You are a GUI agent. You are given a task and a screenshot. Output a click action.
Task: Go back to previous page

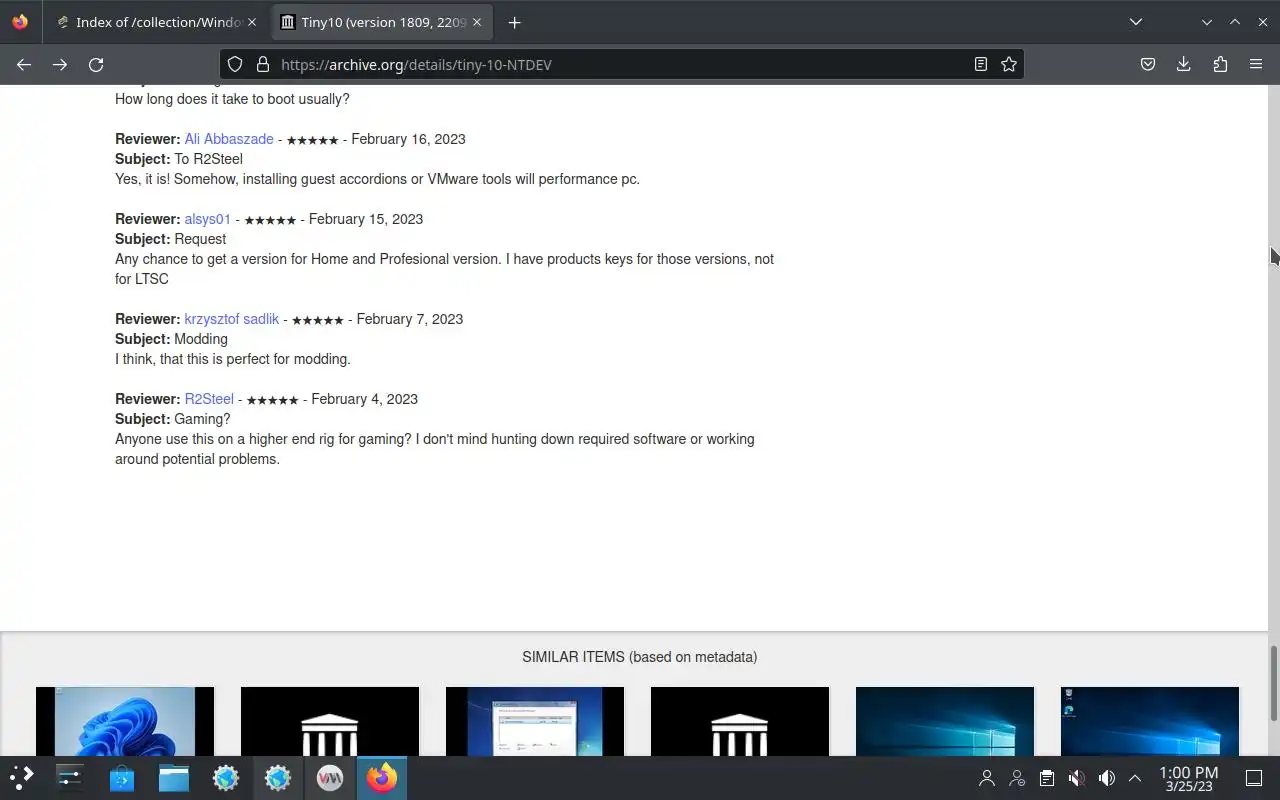tap(24, 64)
